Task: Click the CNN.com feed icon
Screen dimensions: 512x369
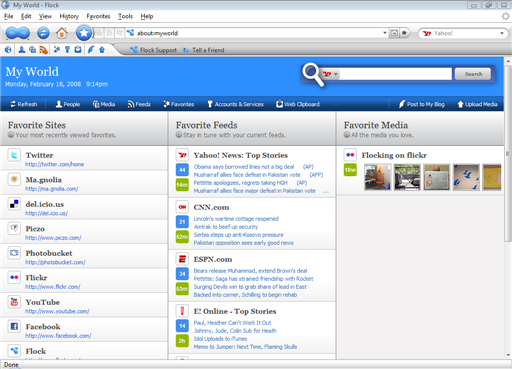Action: pos(182,207)
